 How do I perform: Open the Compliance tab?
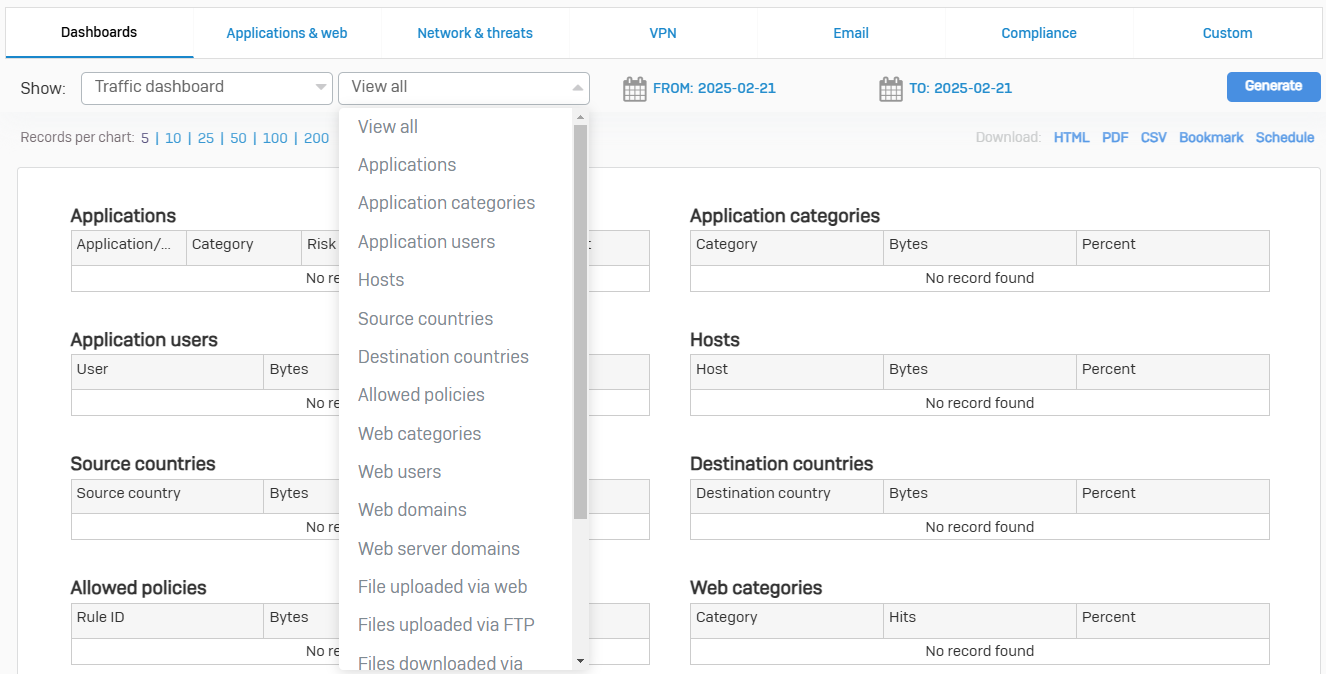tap(1039, 33)
